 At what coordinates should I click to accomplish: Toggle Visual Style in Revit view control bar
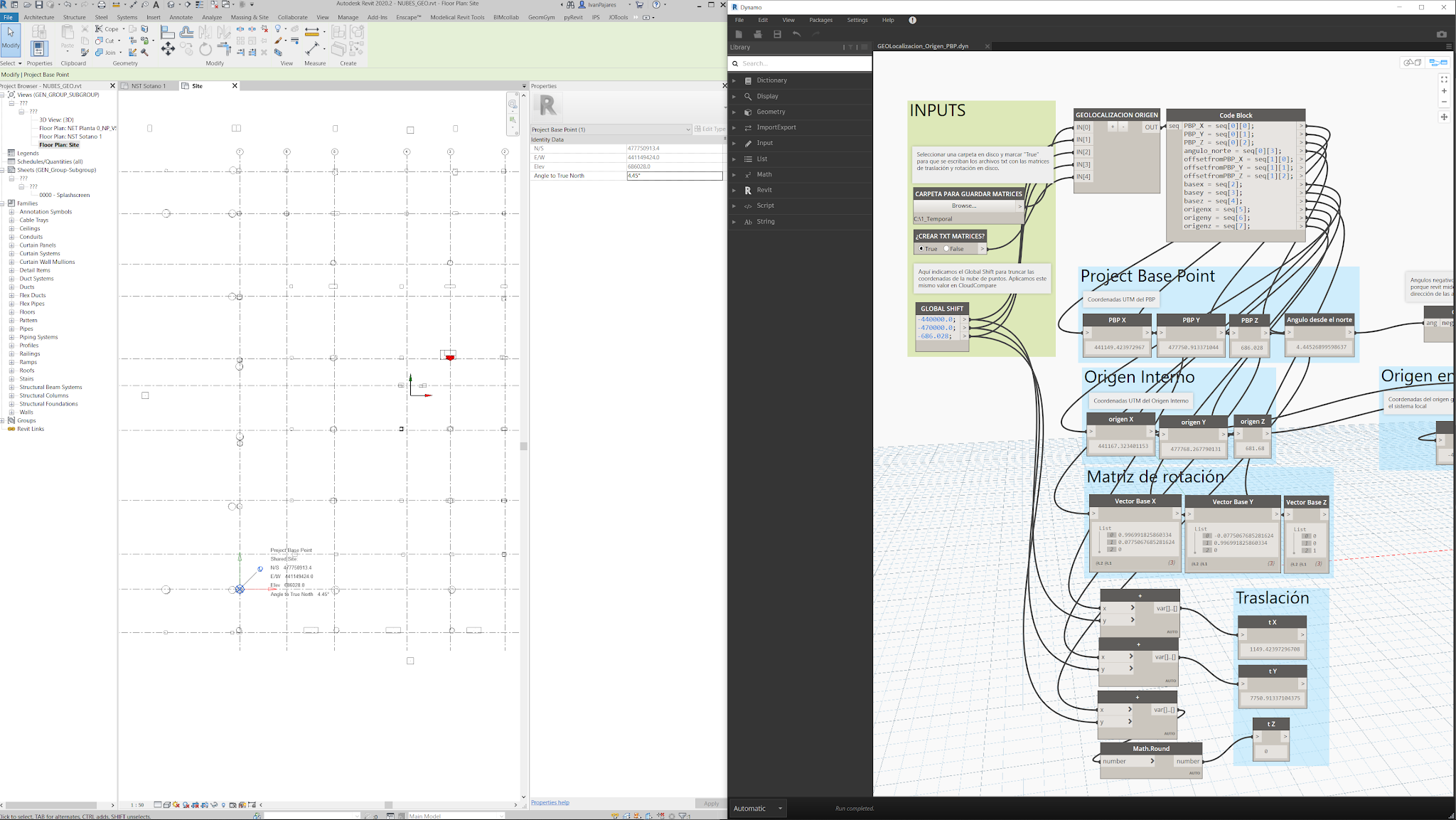pos(166,805)
